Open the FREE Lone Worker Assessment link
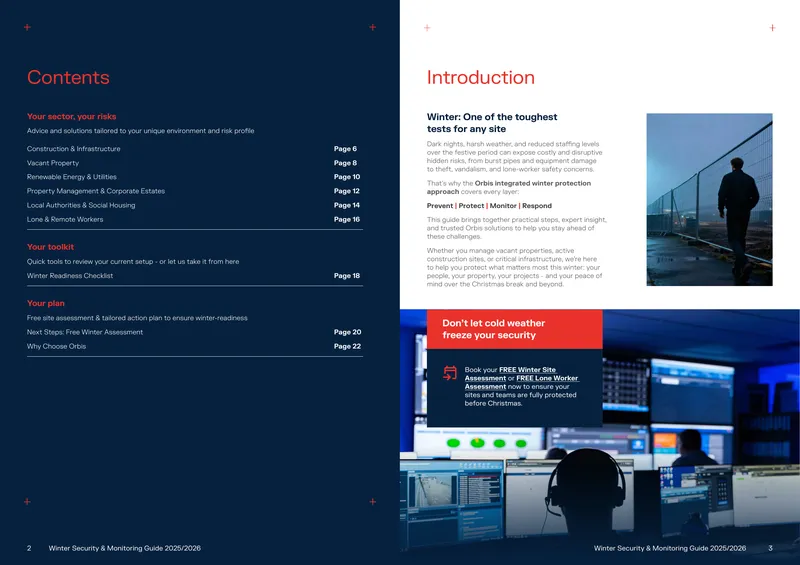This screenshot has height=565, width=800. [521, 382]
